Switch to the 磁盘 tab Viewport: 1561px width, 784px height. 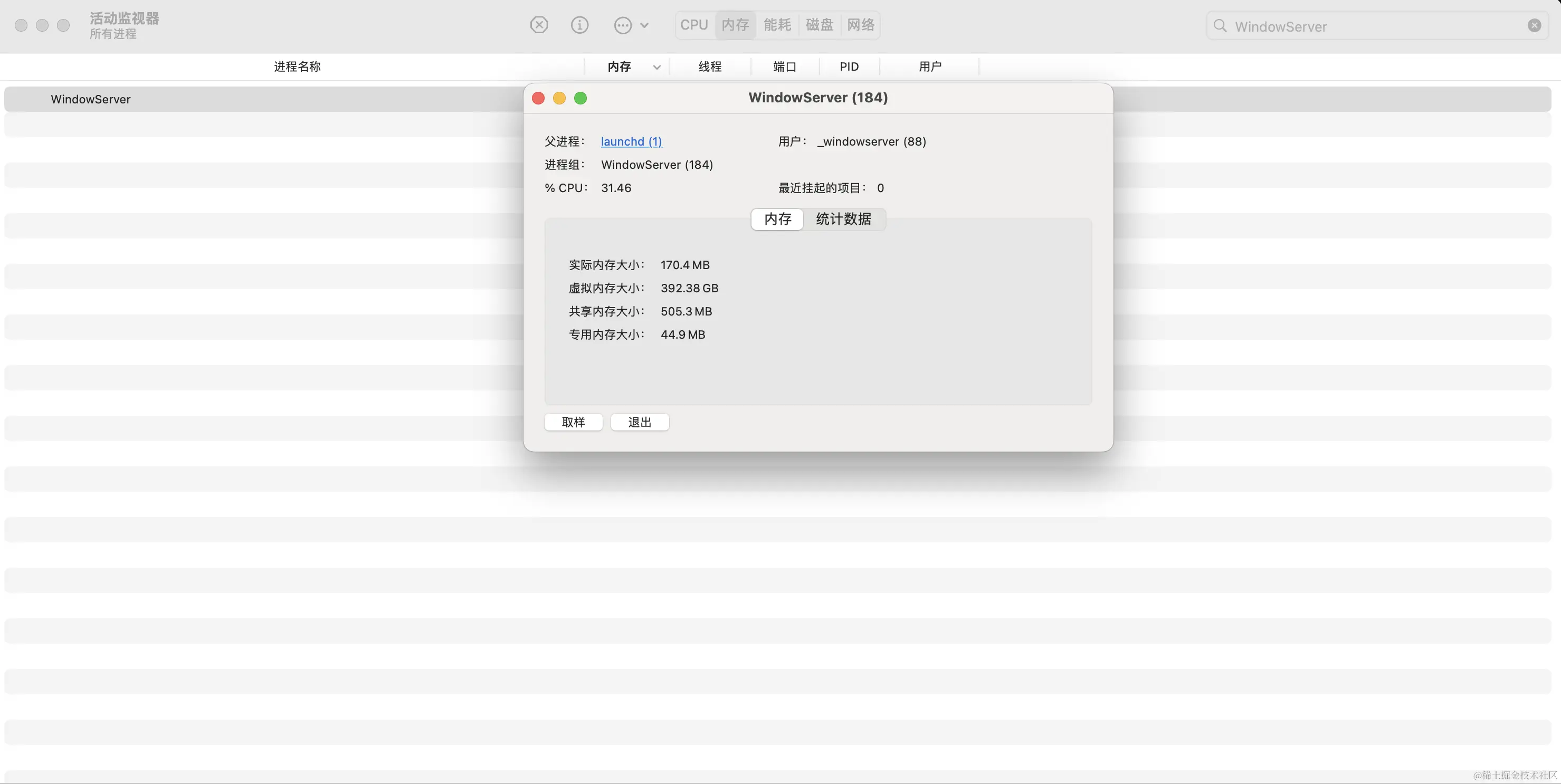click(819, 25)
